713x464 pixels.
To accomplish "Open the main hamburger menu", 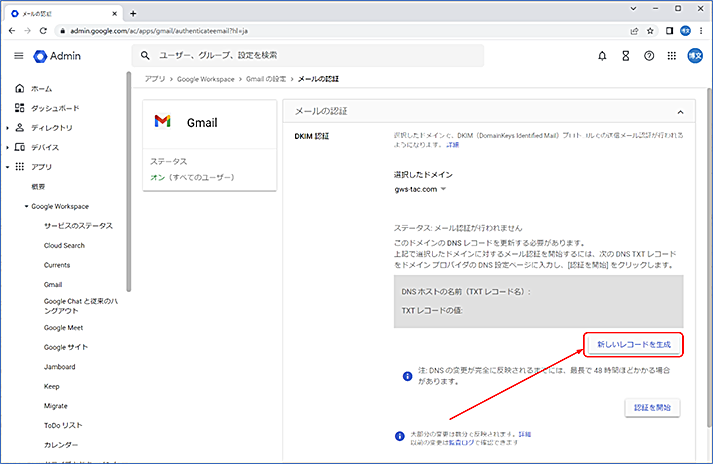I will point(19,56).
